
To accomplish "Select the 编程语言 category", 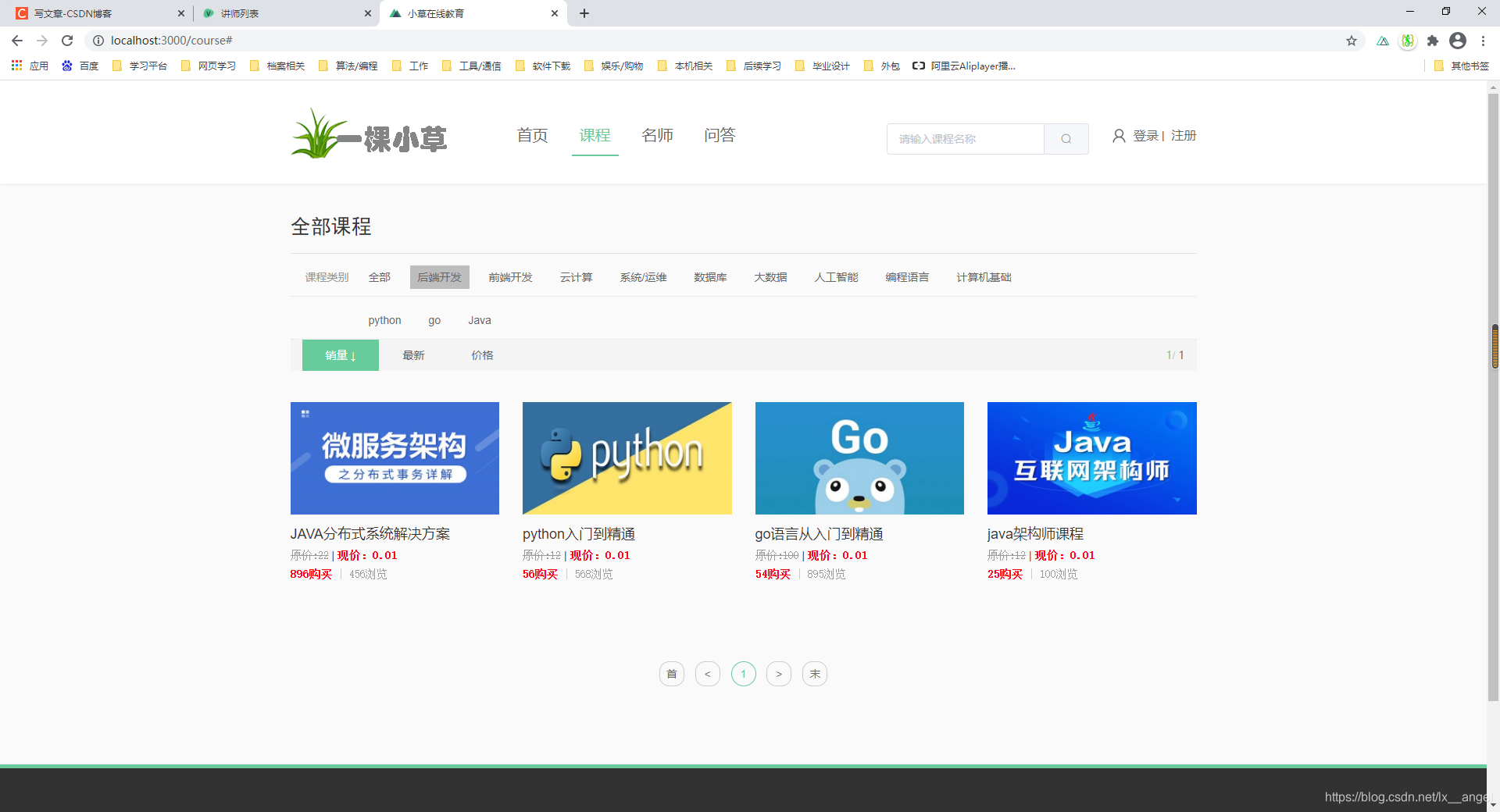I will [908, 277].
